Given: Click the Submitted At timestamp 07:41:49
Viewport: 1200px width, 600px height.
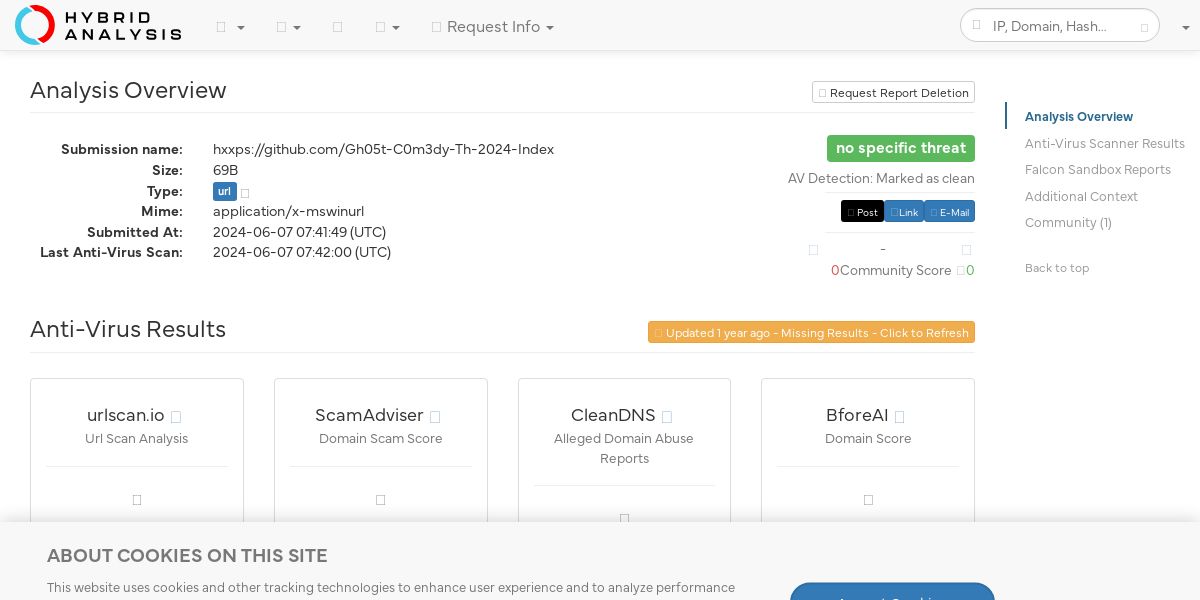Looking at the screenshot, I should (x=300, y=232).
